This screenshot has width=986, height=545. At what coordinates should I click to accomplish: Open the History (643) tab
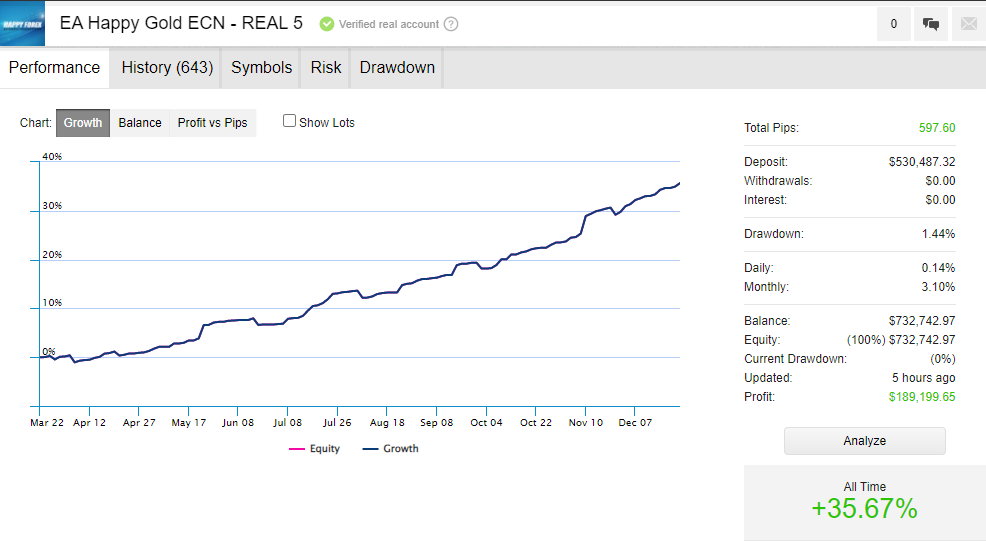pyautogui.click(x=167, y=67)
